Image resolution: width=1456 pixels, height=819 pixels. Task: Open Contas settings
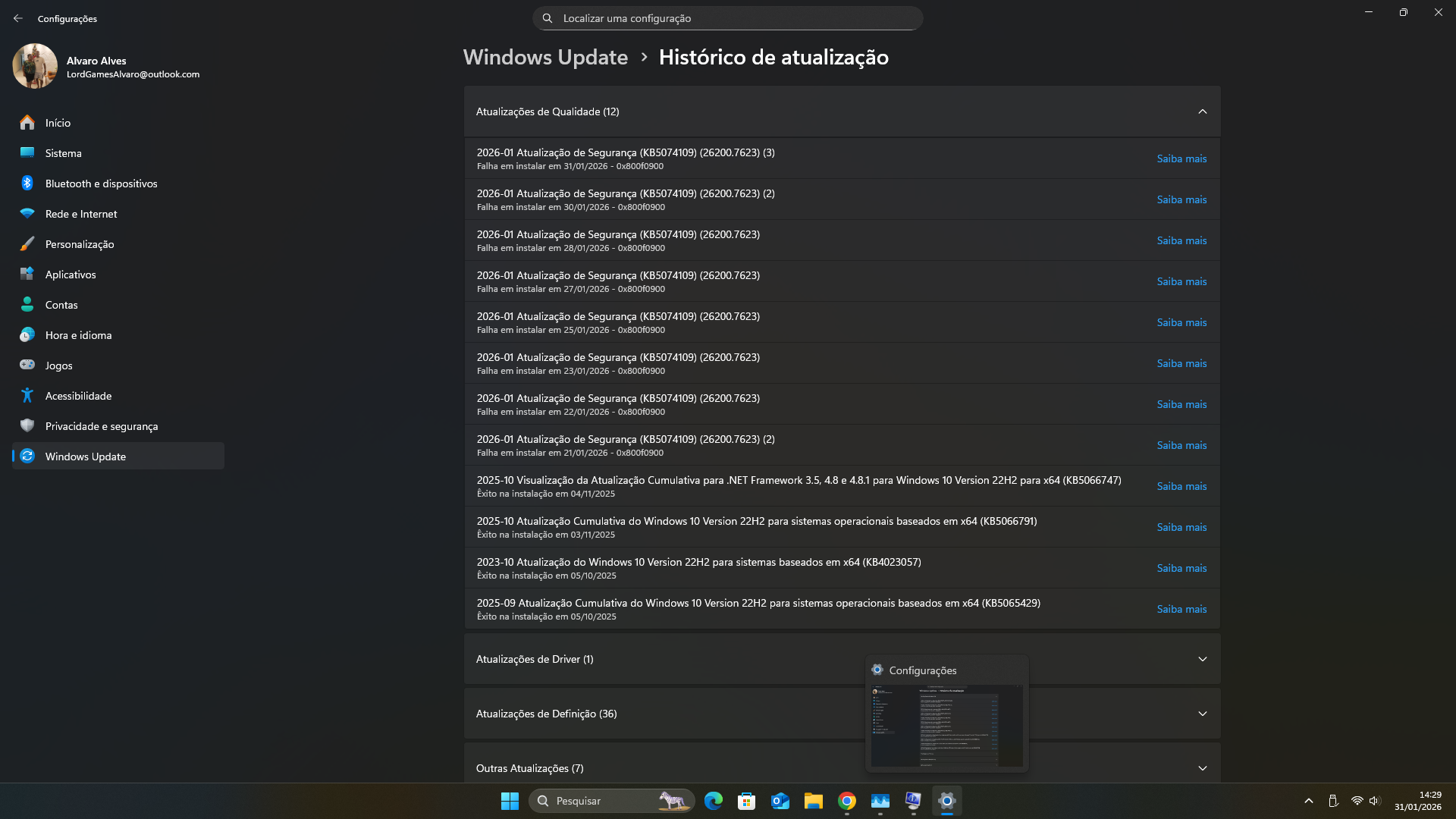118,305
